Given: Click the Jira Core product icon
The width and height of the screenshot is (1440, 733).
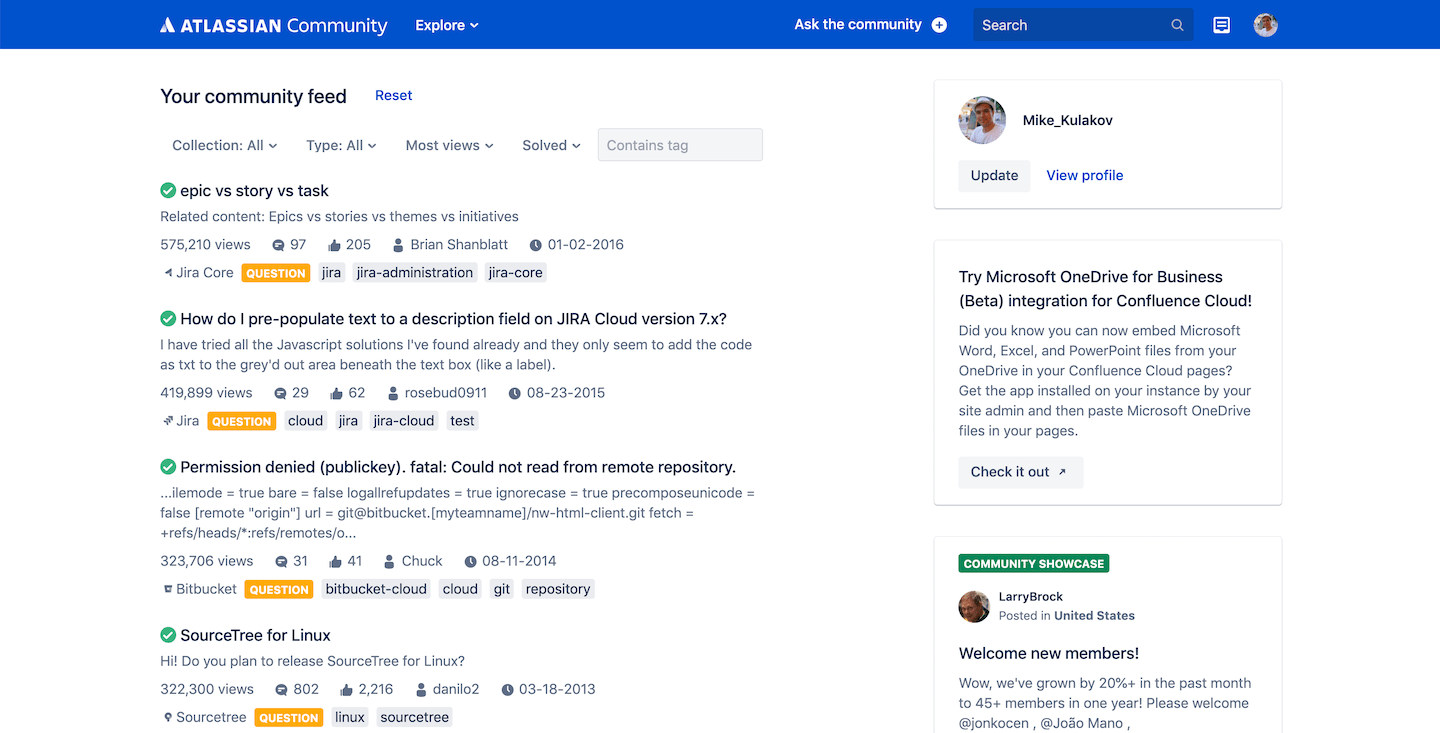Looking at the screenshot, I should [x=168, y=272].
